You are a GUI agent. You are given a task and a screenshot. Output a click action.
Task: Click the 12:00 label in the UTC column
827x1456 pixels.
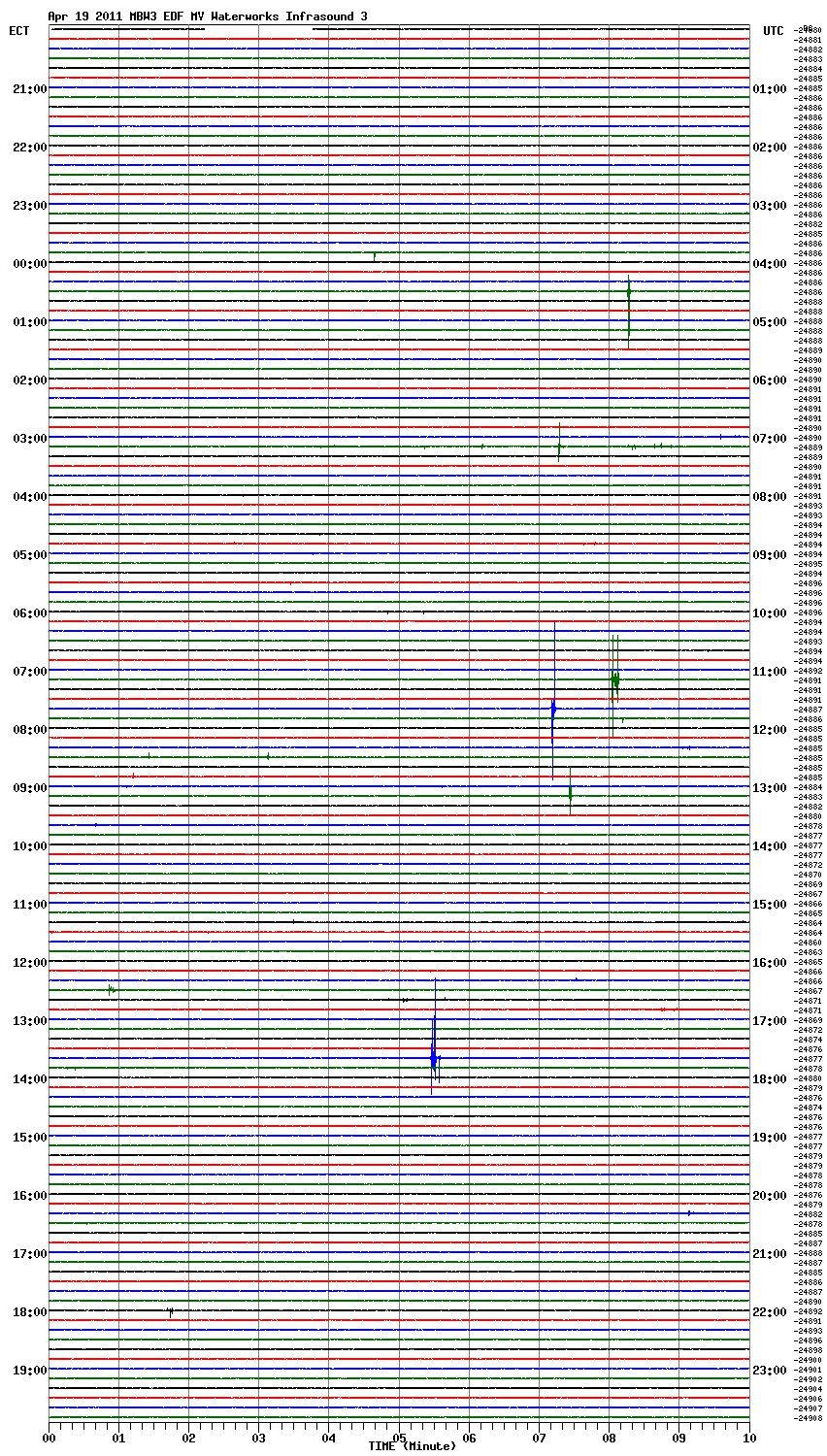point(770,730)
